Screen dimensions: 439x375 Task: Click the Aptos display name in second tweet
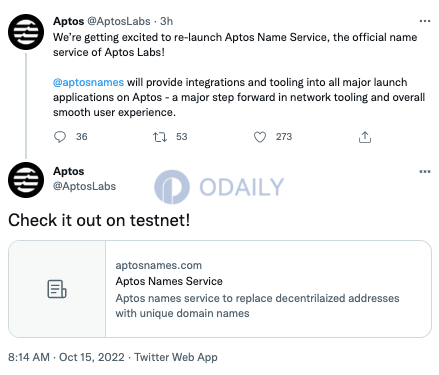69,171
